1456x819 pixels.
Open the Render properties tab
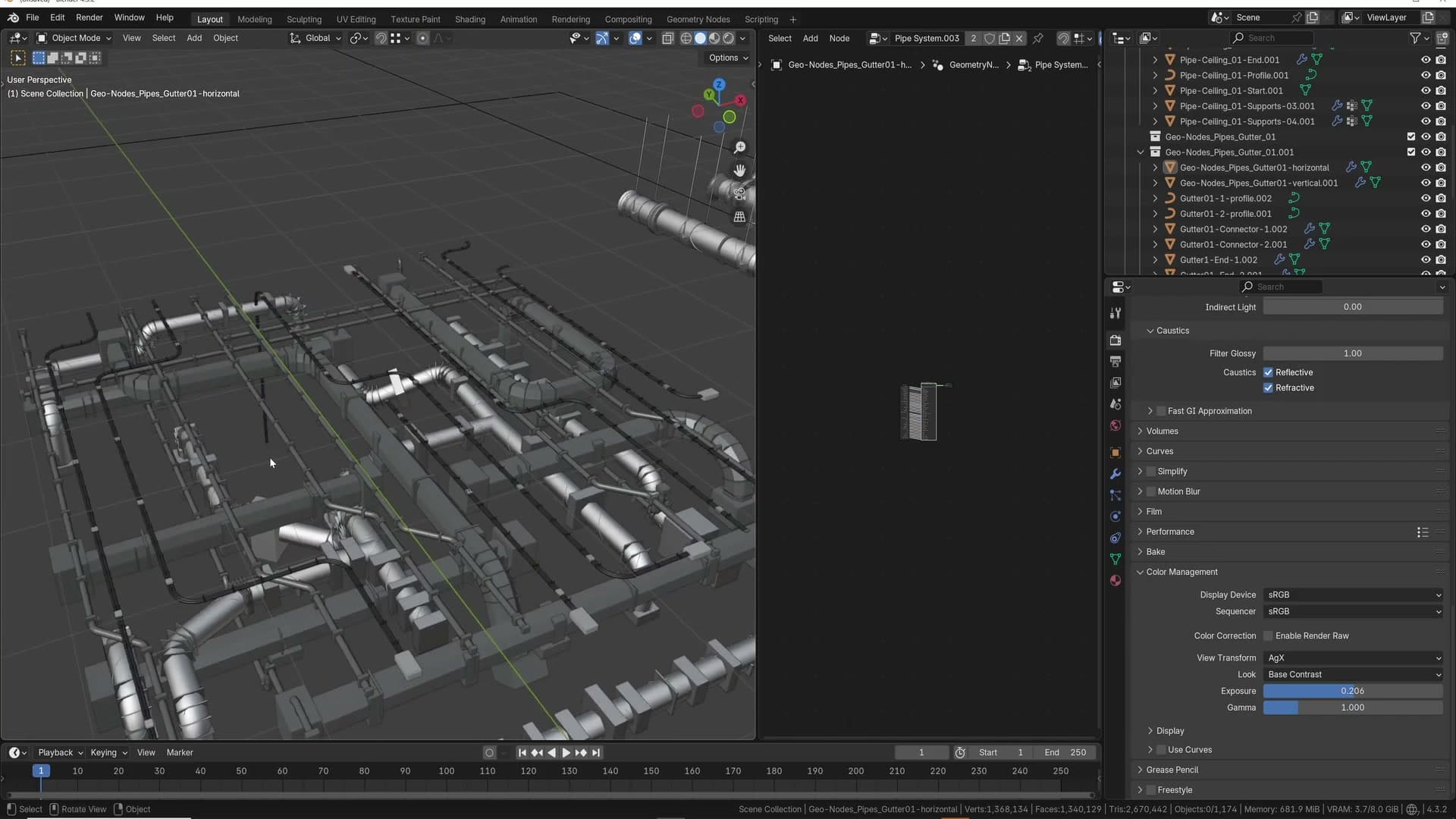(x=1116, y=340)
